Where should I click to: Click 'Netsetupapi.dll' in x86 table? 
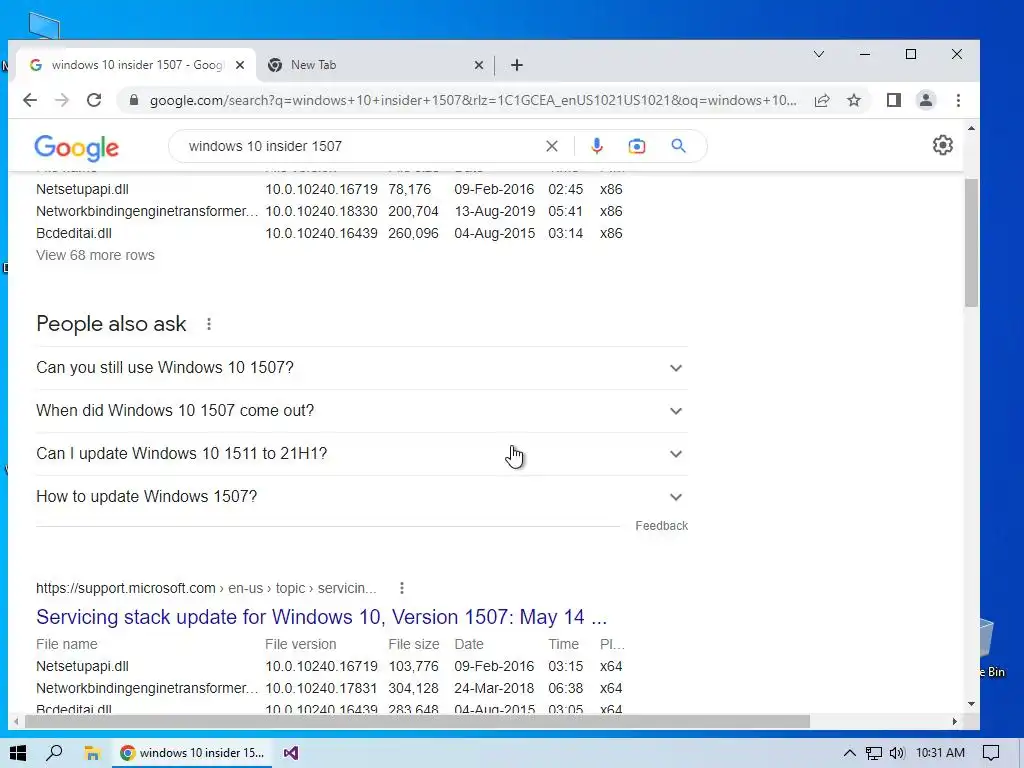(x=82, y=189)
